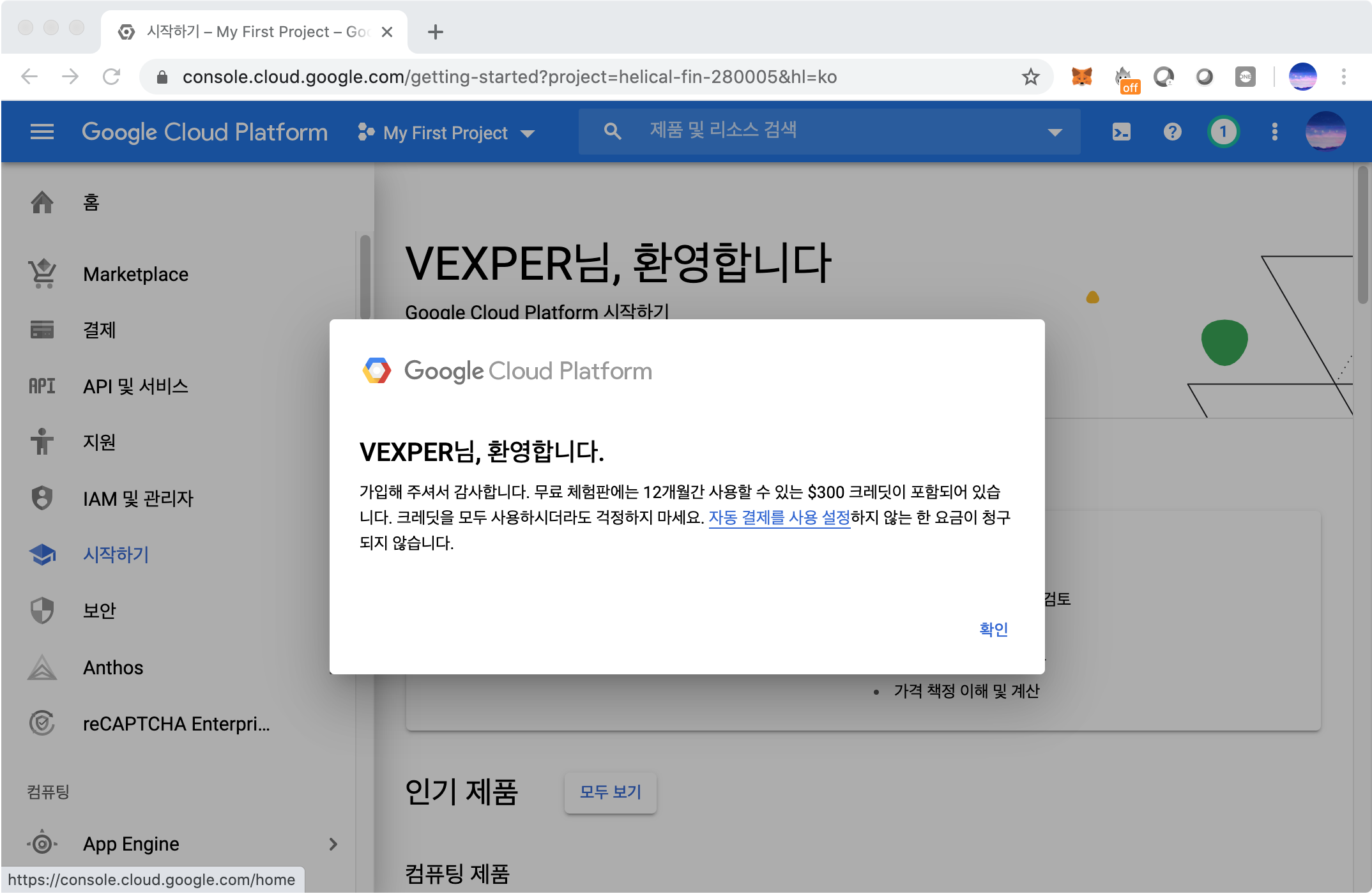Open a new browser tab
Screen dimensions: 1372x894
pyautogui.click(x=436, y=32)
